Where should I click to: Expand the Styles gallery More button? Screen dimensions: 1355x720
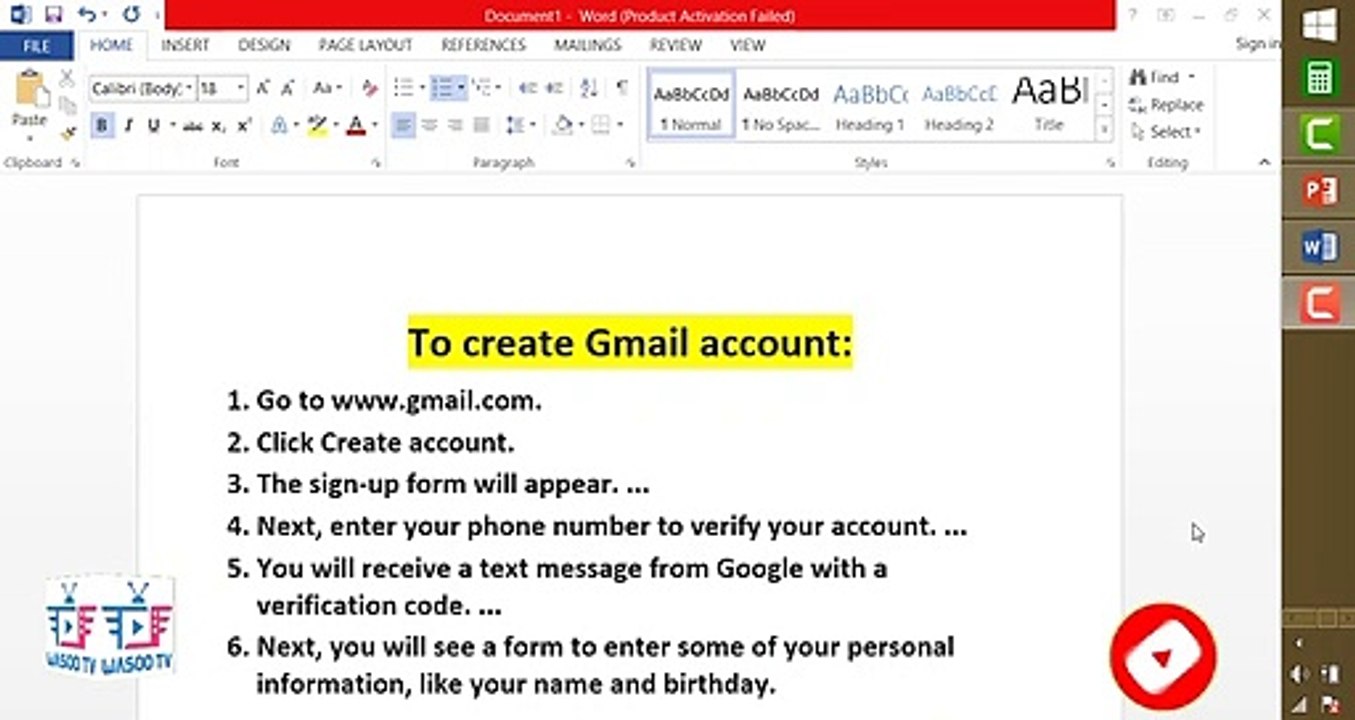tap(1105, 130)
